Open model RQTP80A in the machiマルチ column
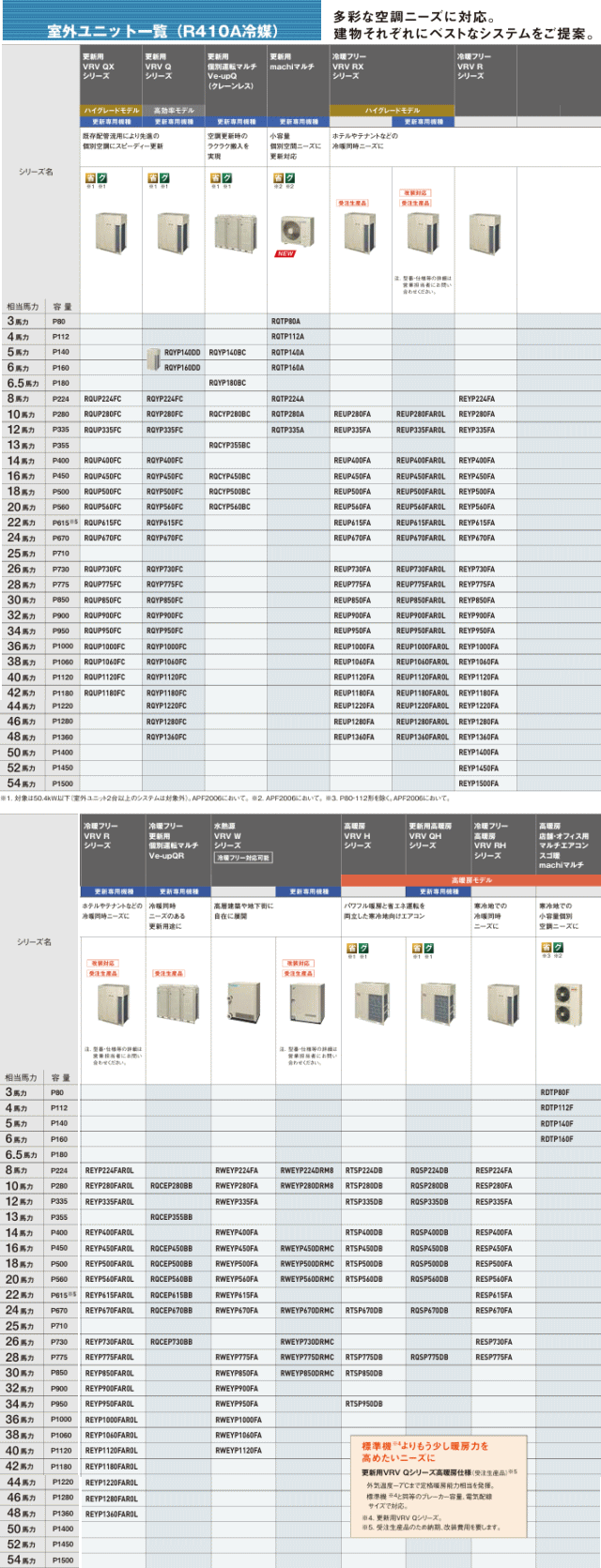 click(x=285, y=321)
